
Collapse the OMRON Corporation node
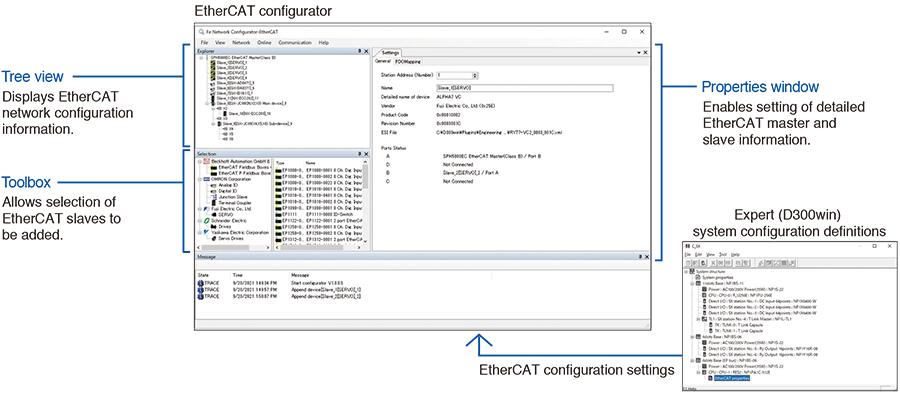coord(199,178)
